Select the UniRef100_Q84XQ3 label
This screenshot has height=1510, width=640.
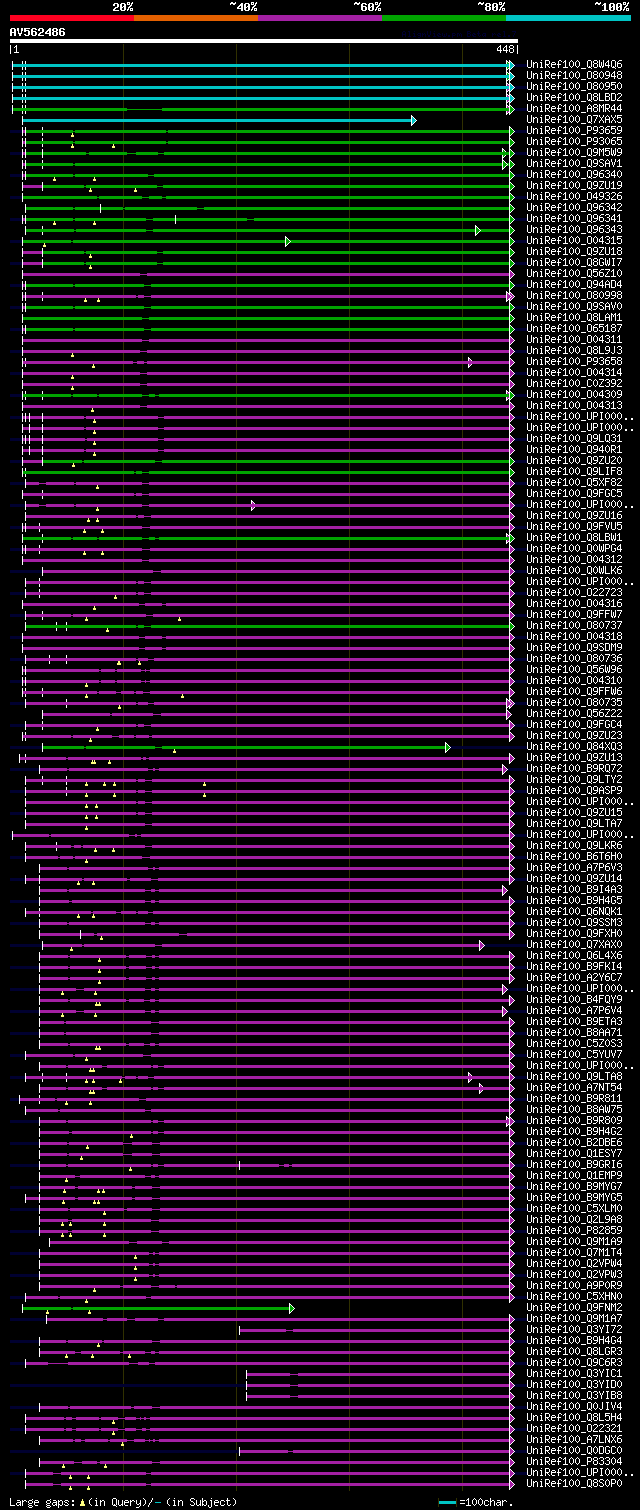tap(574, 746)
